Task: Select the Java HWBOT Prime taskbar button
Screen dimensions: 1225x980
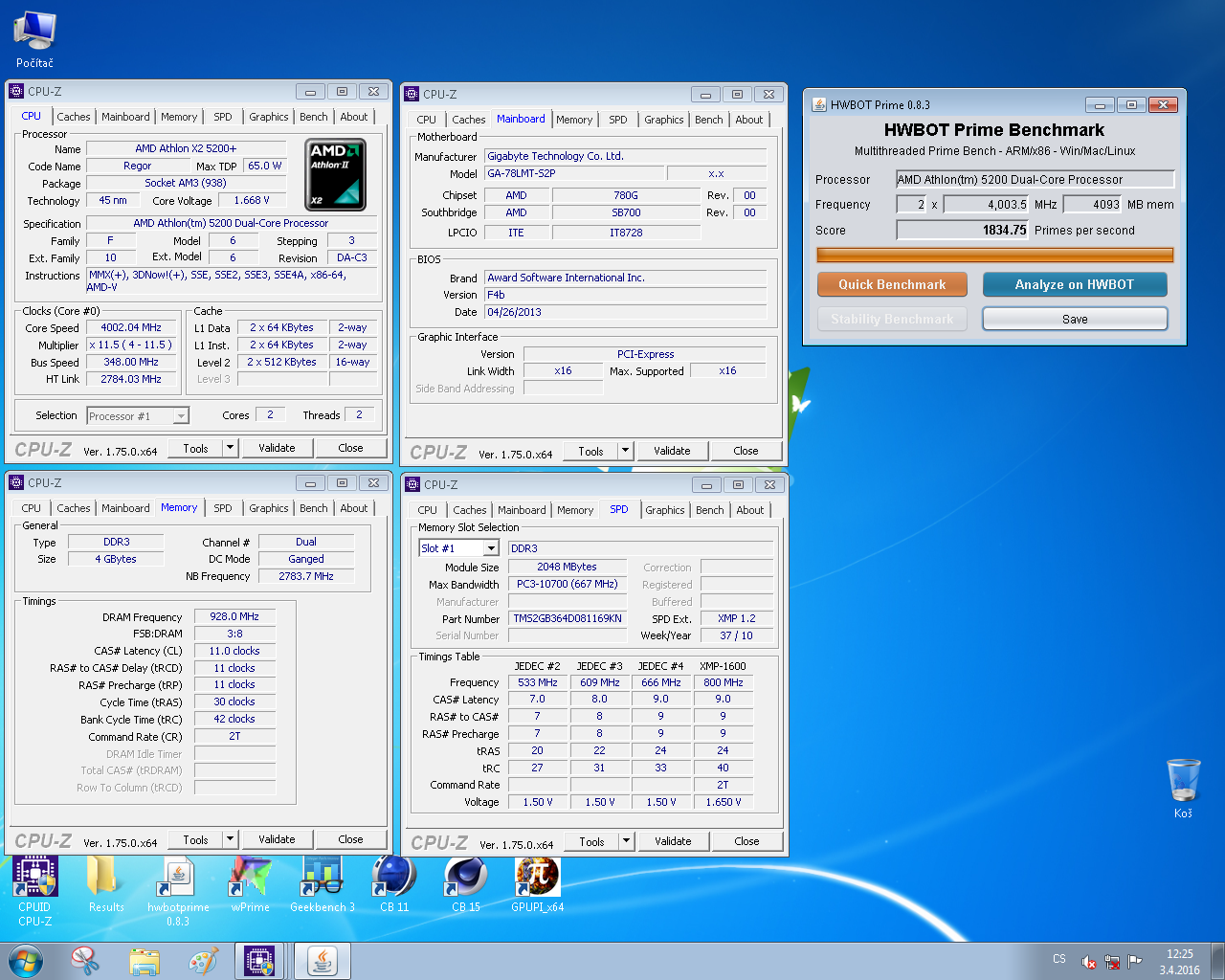Action: point(322,961)
